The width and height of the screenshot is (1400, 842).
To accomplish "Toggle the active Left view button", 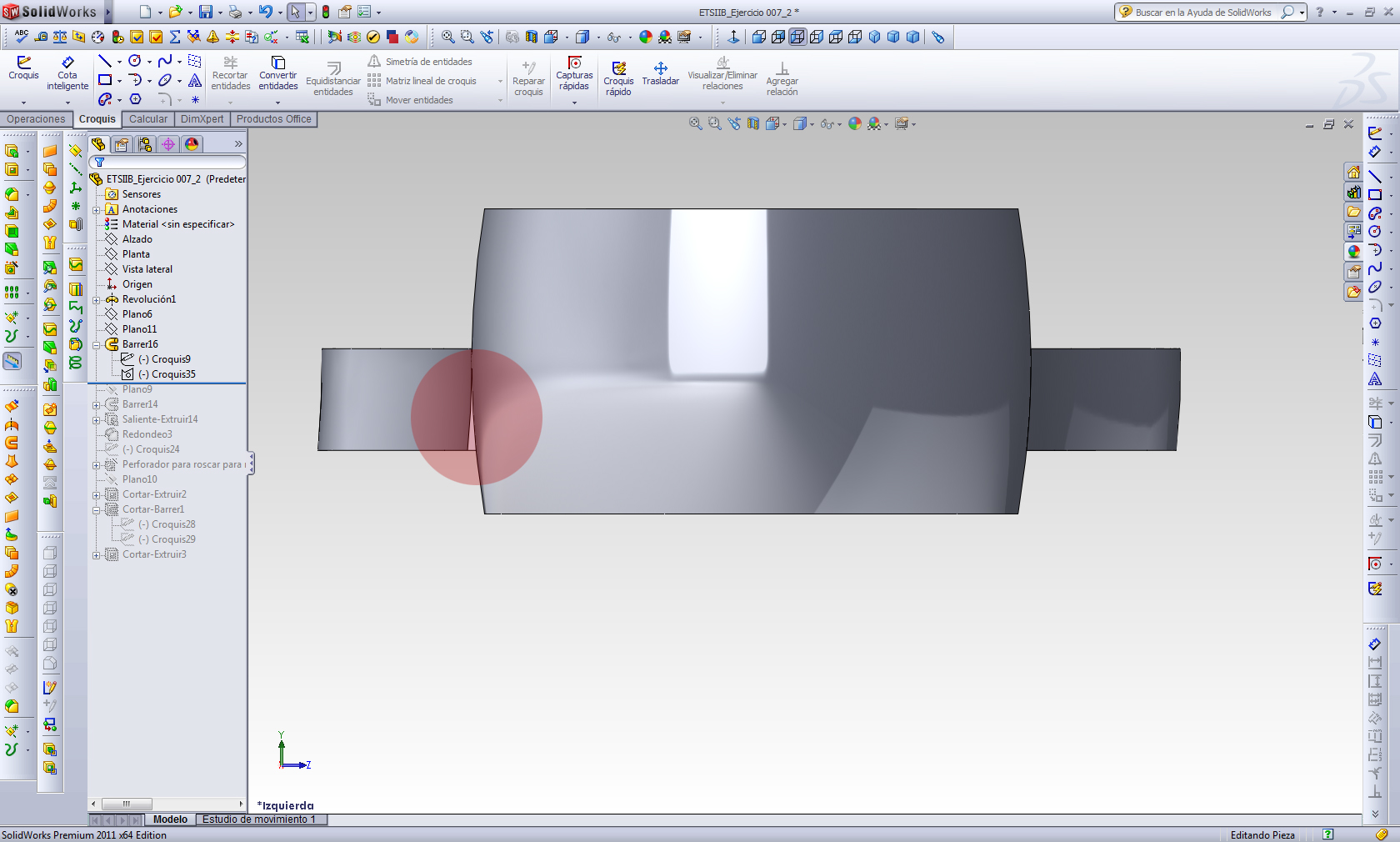I will pyautogui.click(x=797, y=37).
